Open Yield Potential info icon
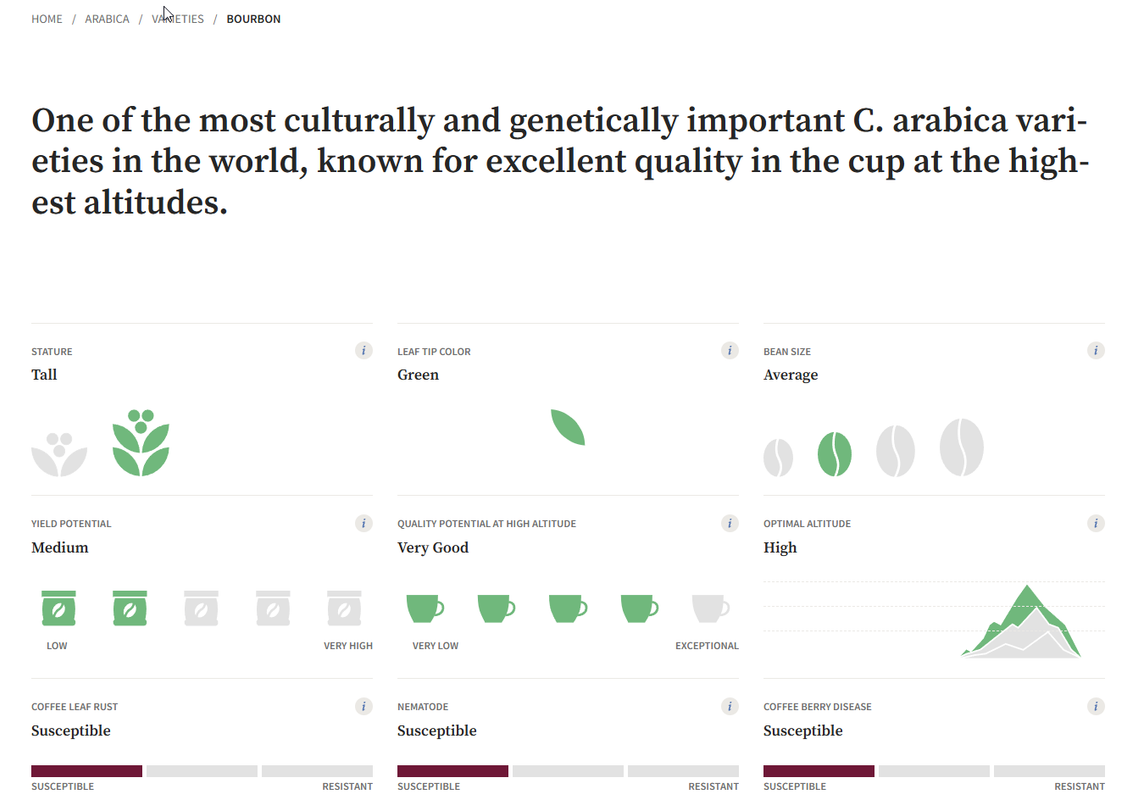Image resolution: width=1138 pixels, height=800 pixels. 364,523
